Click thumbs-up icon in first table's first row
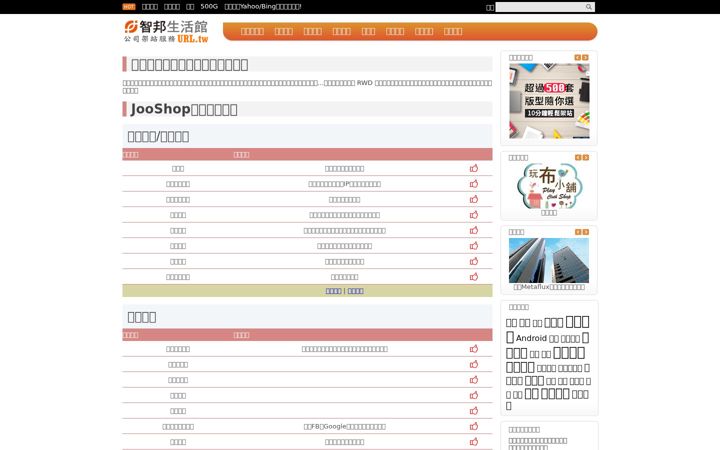The image size is (720, 450). coord(474,168)
